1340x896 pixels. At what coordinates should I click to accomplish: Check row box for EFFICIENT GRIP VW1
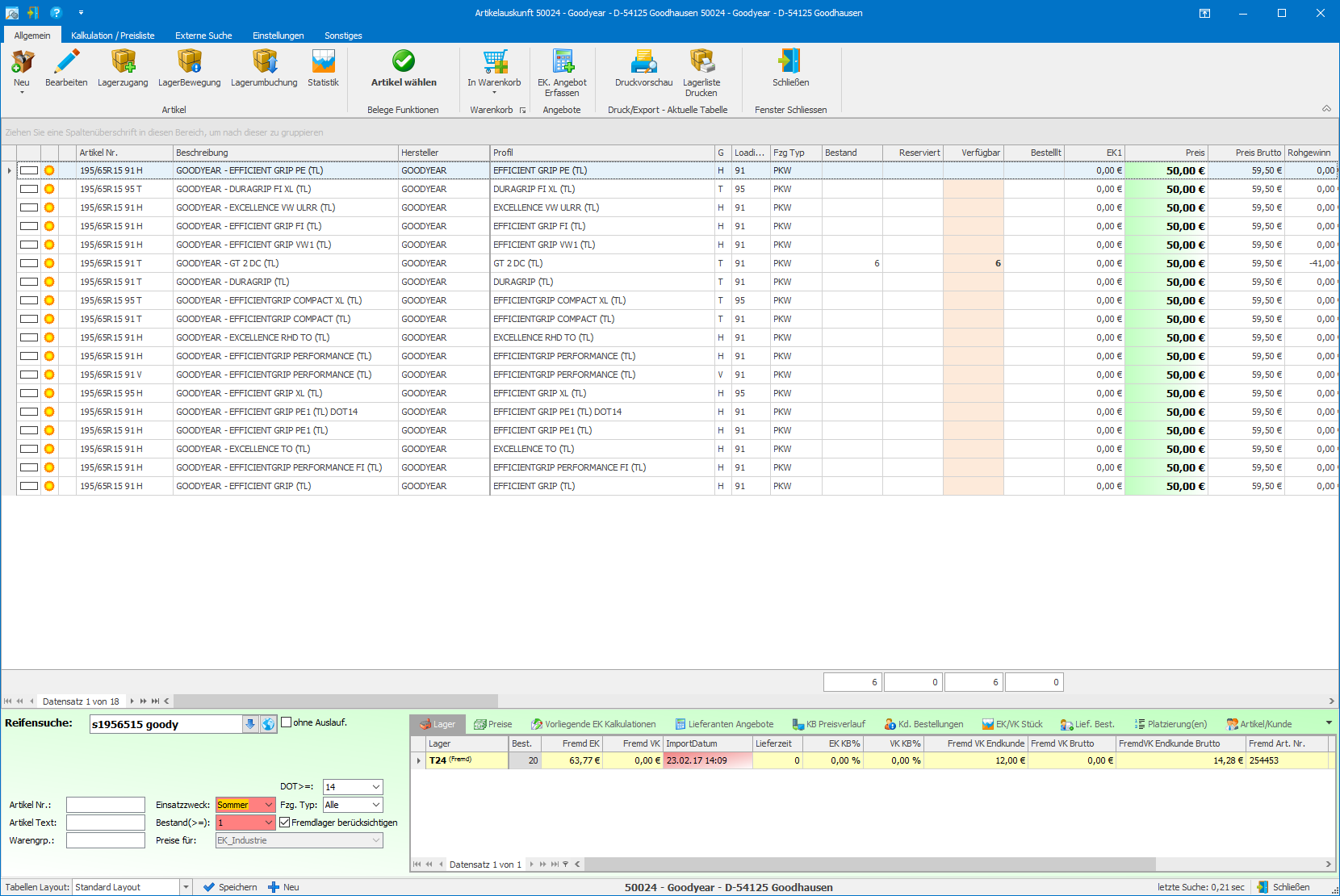click(29, 245)
